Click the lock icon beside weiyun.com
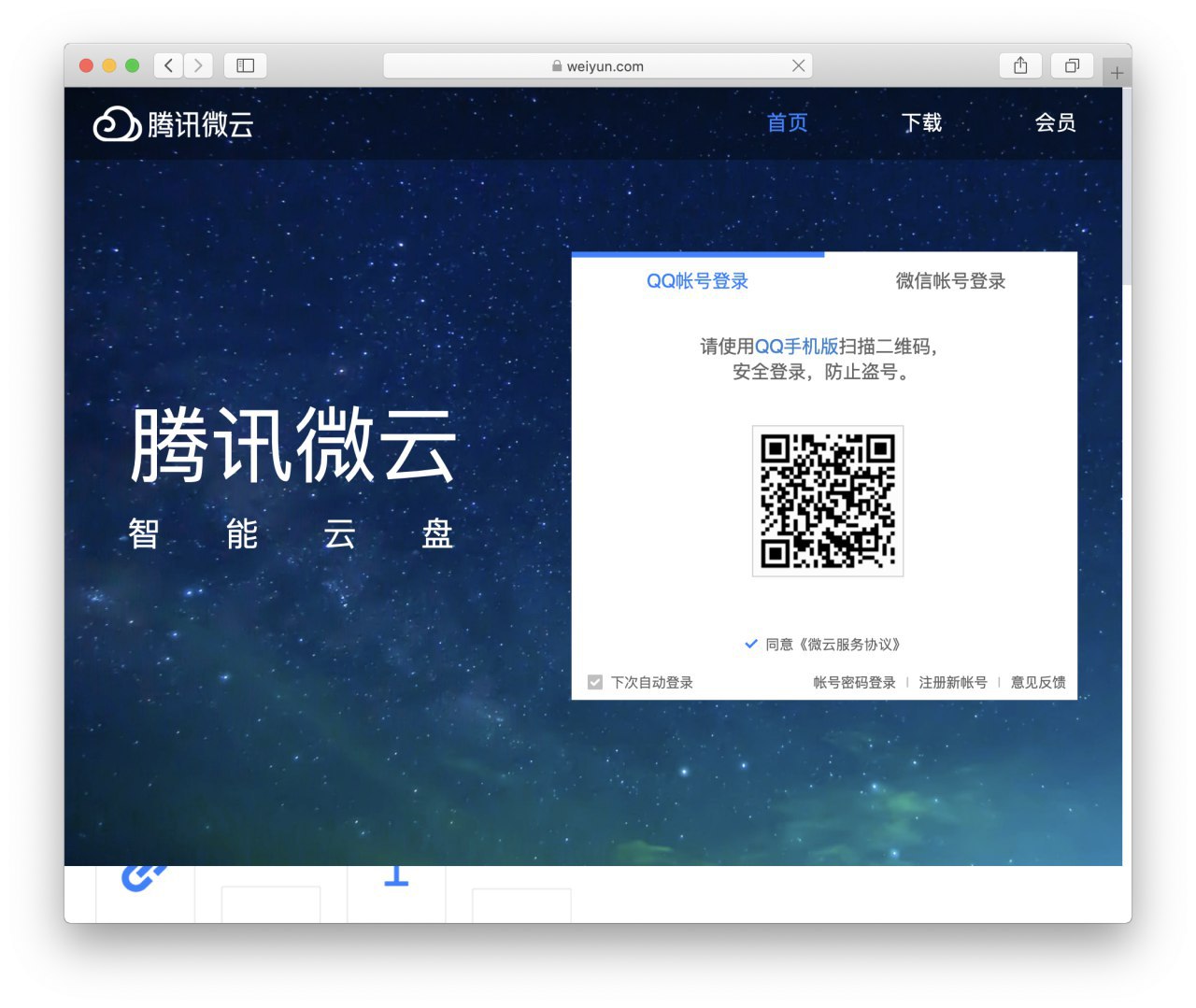 (x=557, y=66)
